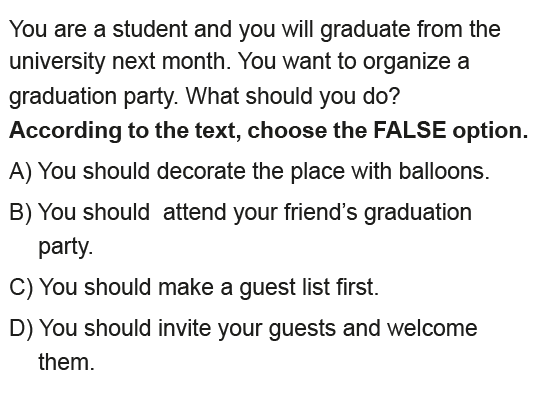The height and width of the screenshot is (420, 544).
Task: Click the word 'attend' in option B
Action: click(x=194, y=212)
